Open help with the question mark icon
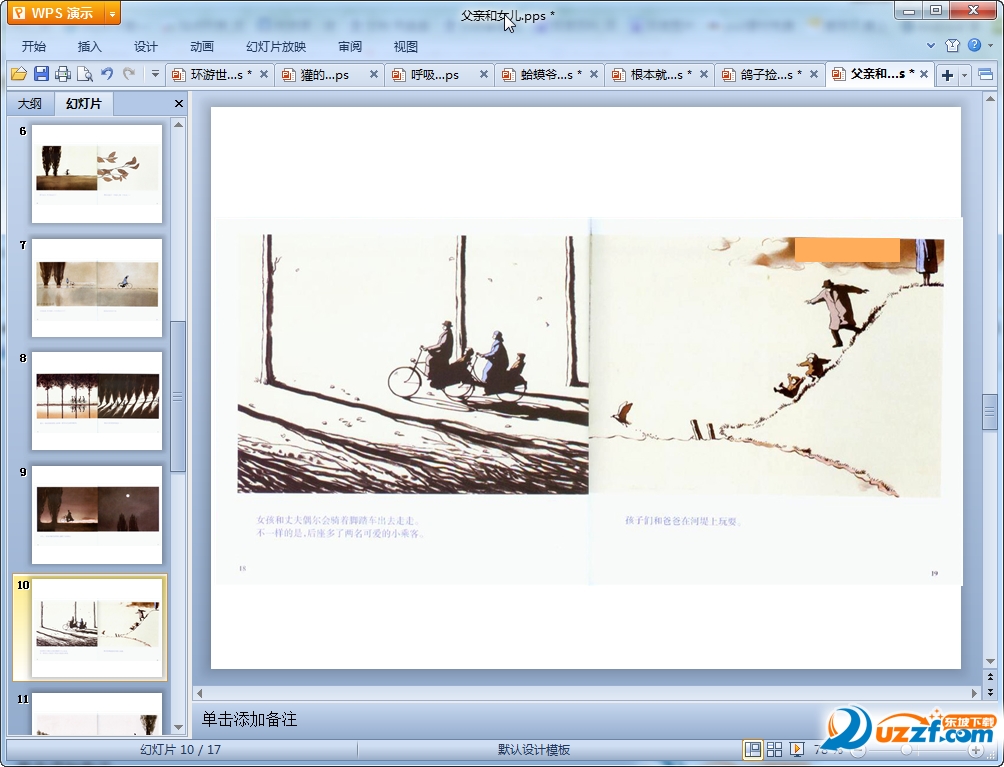 coord(974,45)
